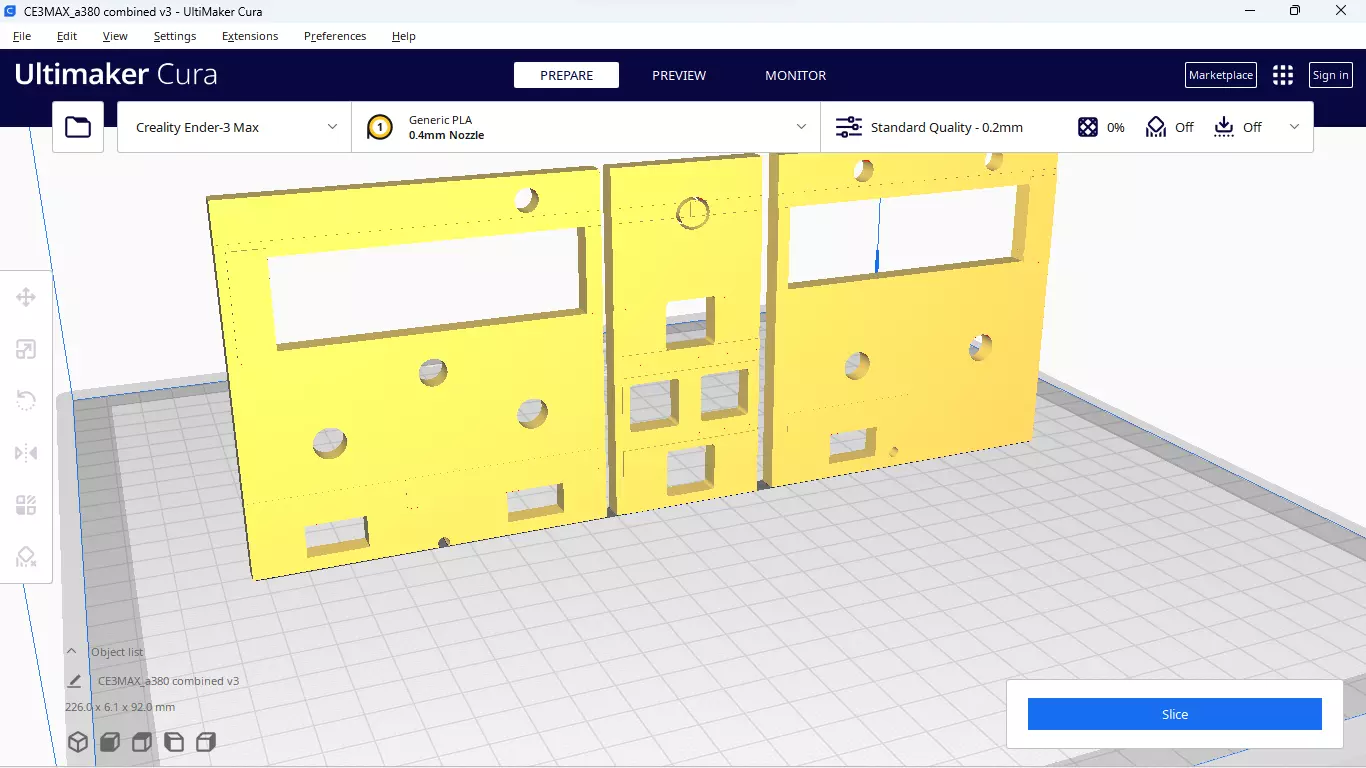Switch to the MONITOR stage tab
This screenshot has height=768, width=1366.
coord(796,75)
